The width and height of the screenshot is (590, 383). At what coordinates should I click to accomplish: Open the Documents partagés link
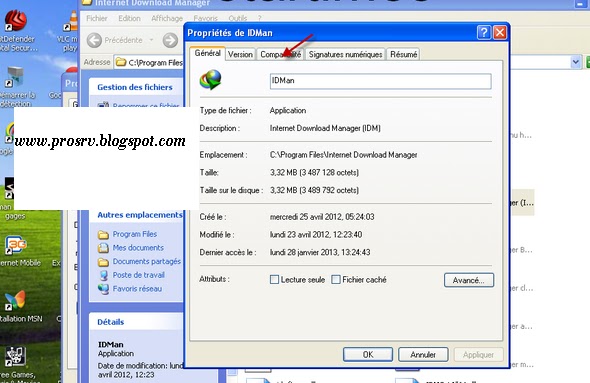pyautogui.click(x=147, y=261)
